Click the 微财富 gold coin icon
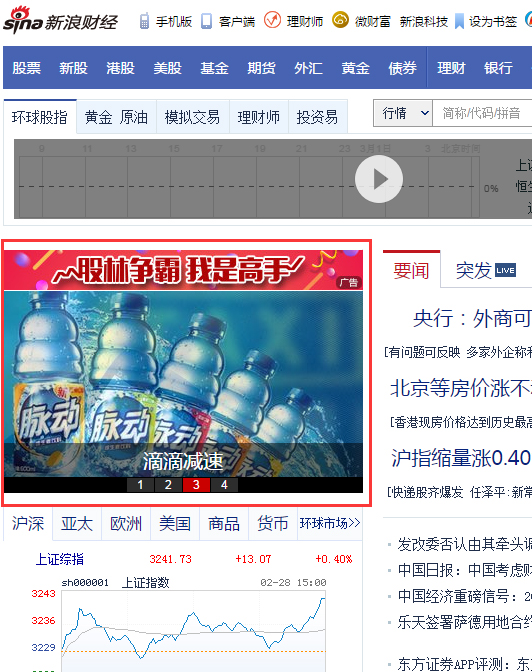Screen dimensions: 532x672 pos(340,20)
